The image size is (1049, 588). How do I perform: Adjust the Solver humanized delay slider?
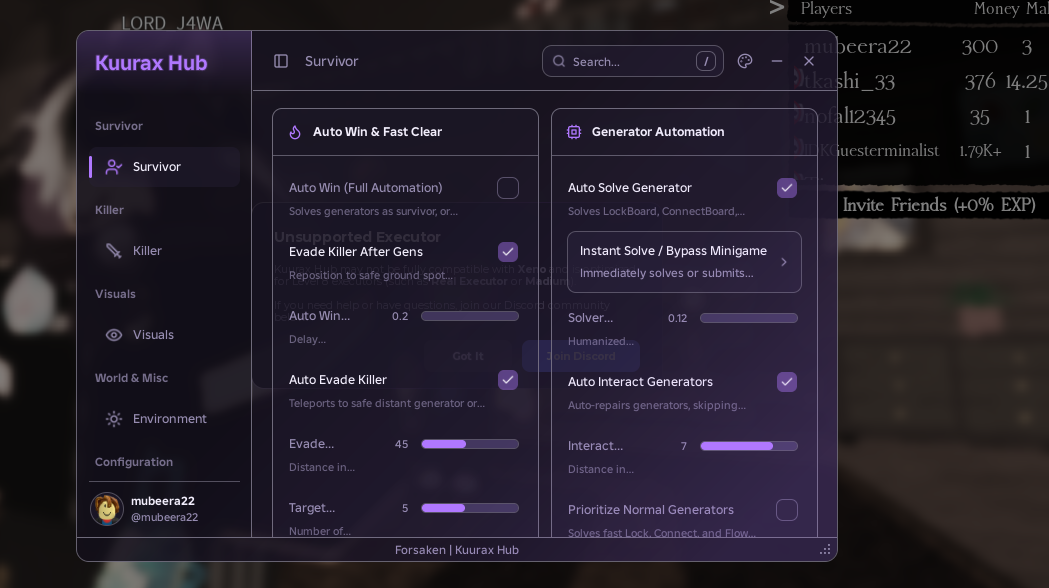[x=749, y=318]
